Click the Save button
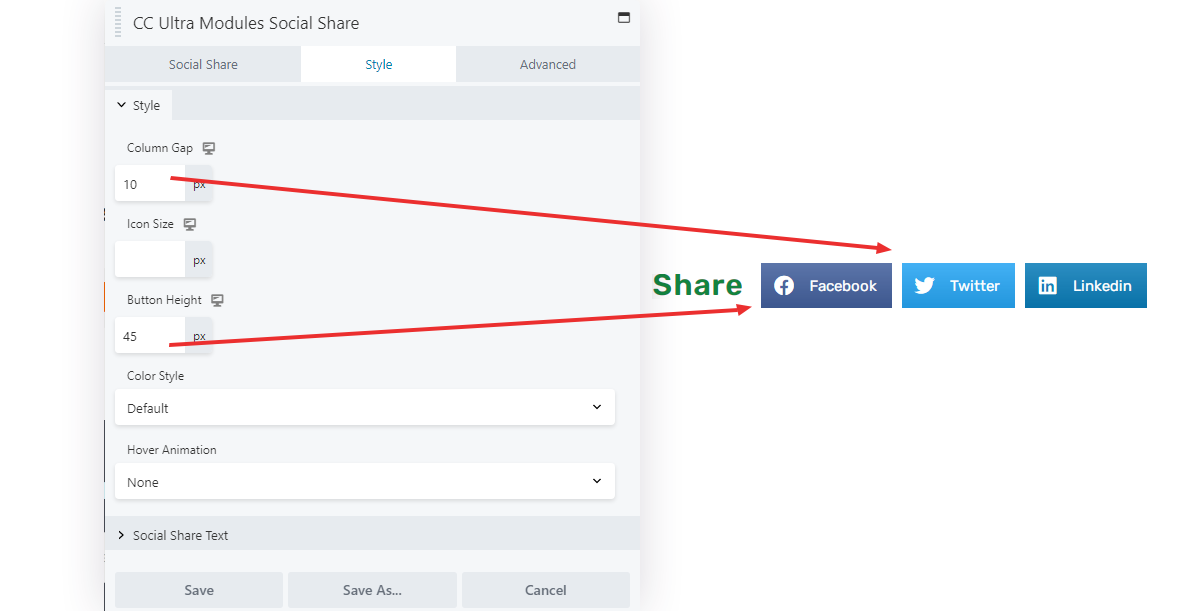Image resolution: width=1187 pixels, height=611 pixels. 199,590
